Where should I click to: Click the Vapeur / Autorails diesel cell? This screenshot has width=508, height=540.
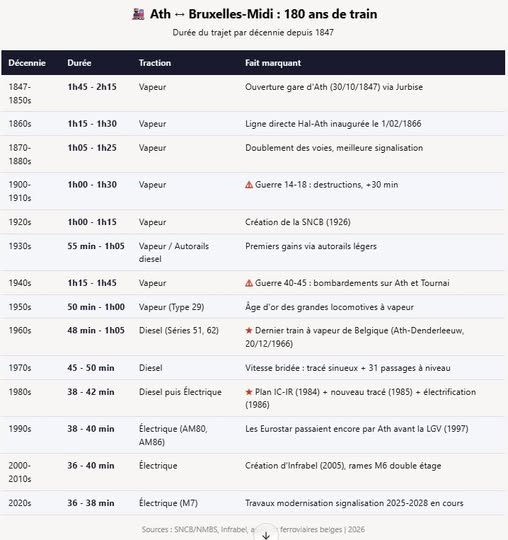(x=174, y=252)
